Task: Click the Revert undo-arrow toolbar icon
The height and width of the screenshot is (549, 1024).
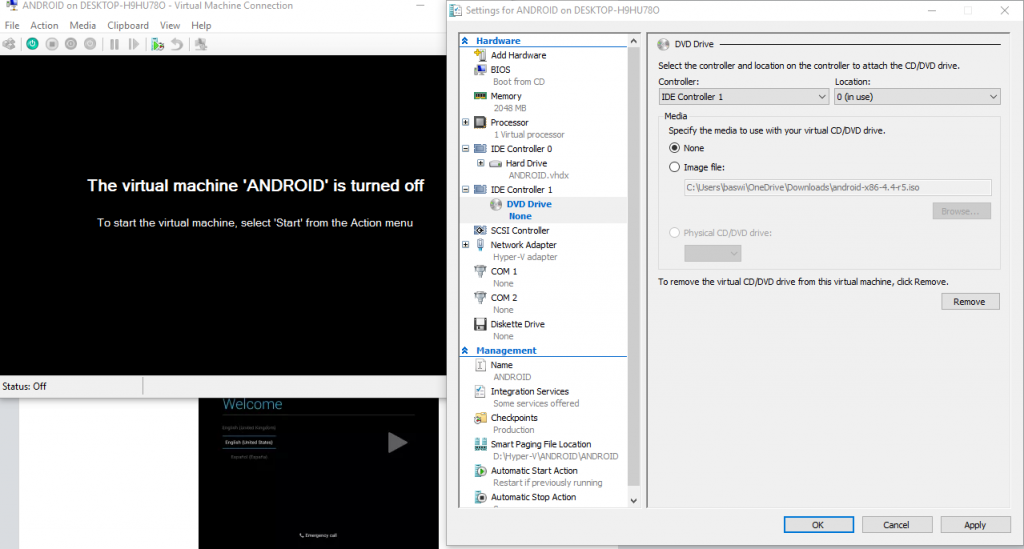Action: 176,44
